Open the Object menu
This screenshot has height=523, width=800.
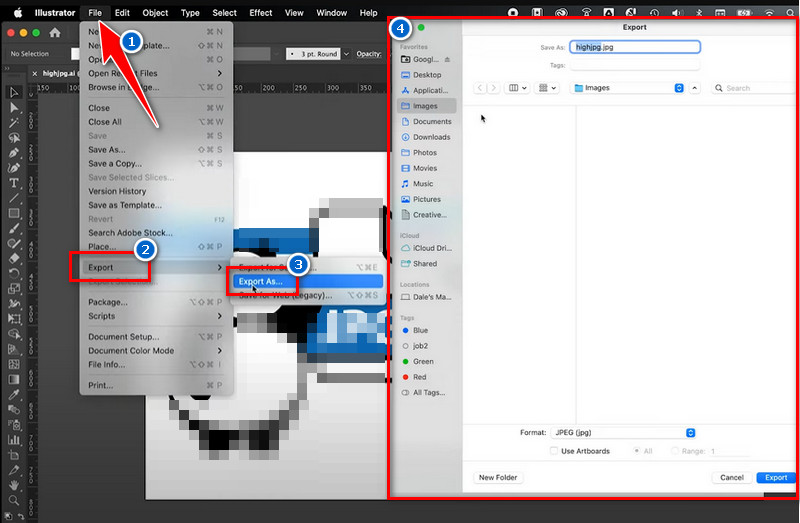[155, 13]
